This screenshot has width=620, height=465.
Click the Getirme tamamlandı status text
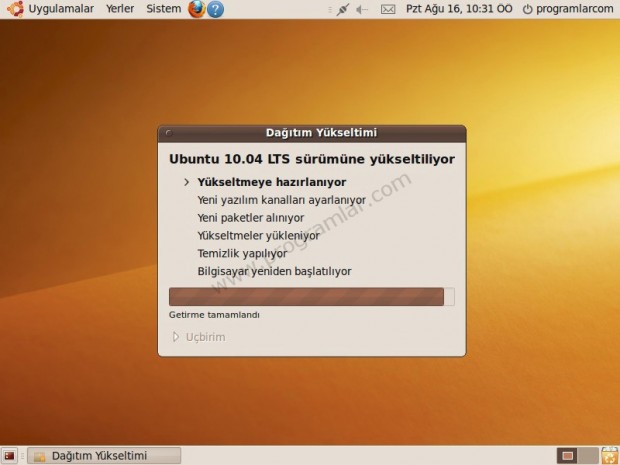pos(214,315)
